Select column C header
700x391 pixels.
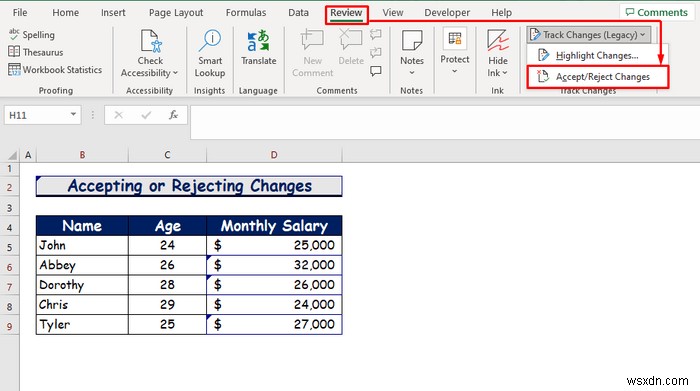pos(167,155)
